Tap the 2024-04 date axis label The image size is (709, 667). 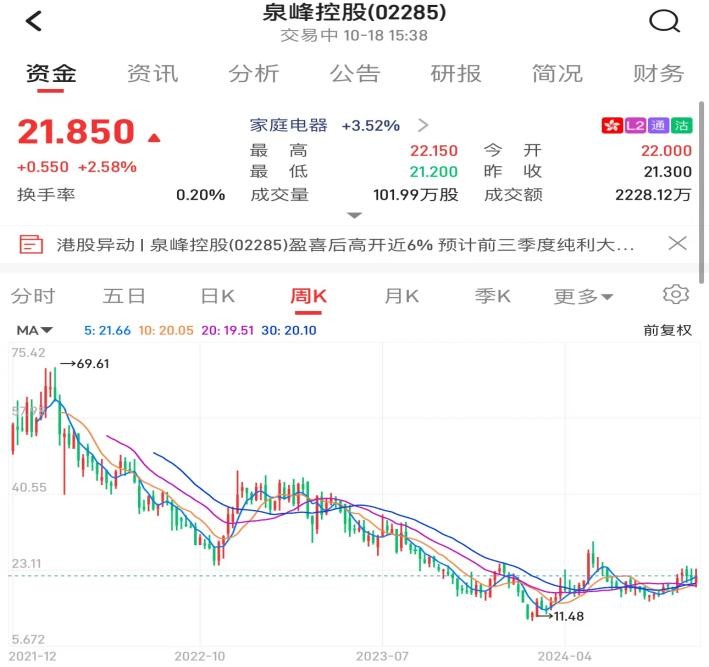pos(564,656)
